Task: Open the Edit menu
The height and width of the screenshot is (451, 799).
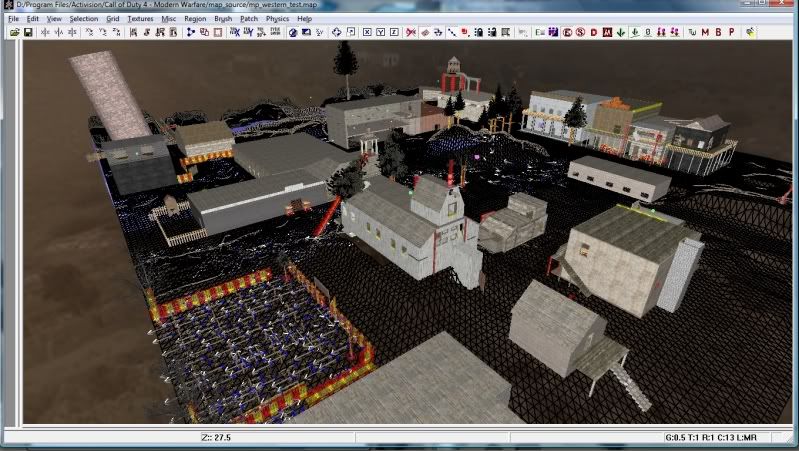Action: [x=33, y=19]
